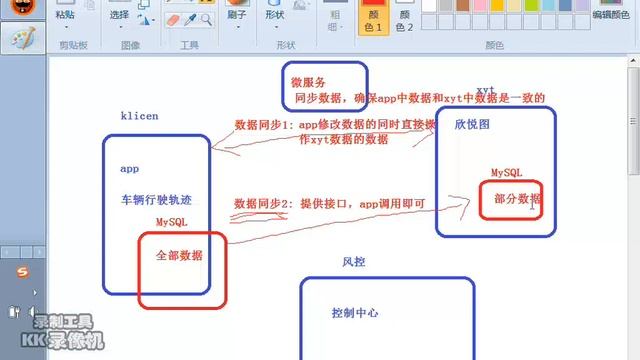Click the 部分数据 text on canvas
This screenshot has width=640, height=360.
518,199
